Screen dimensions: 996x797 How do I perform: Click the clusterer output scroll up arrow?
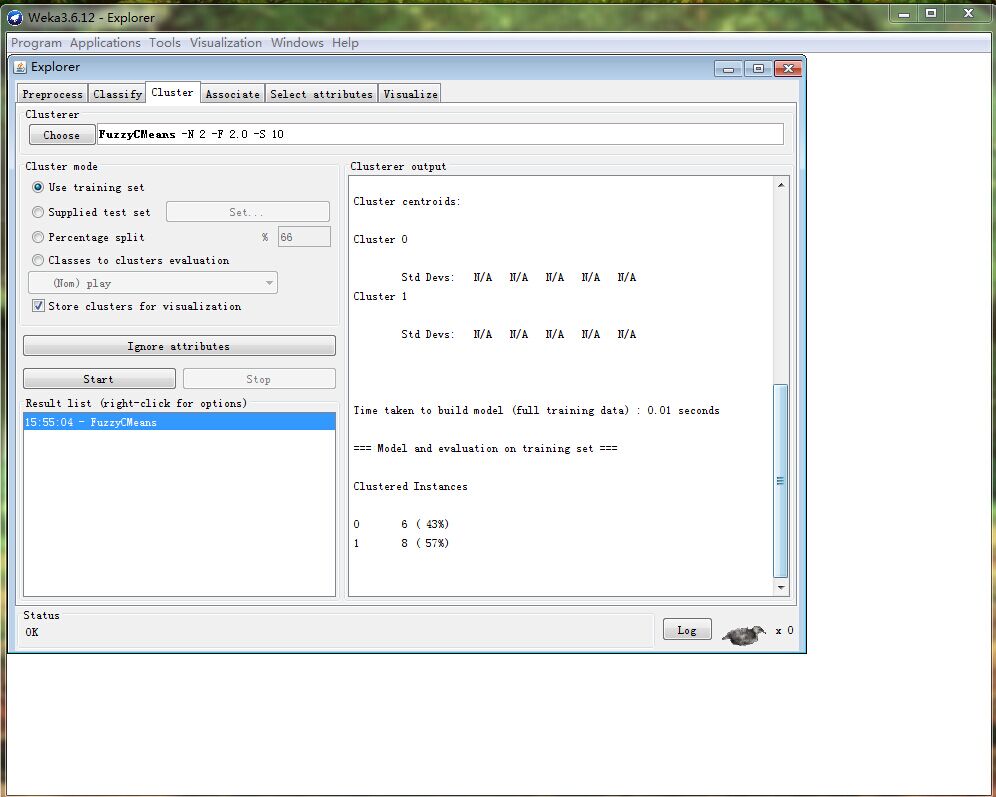(781, 185)
